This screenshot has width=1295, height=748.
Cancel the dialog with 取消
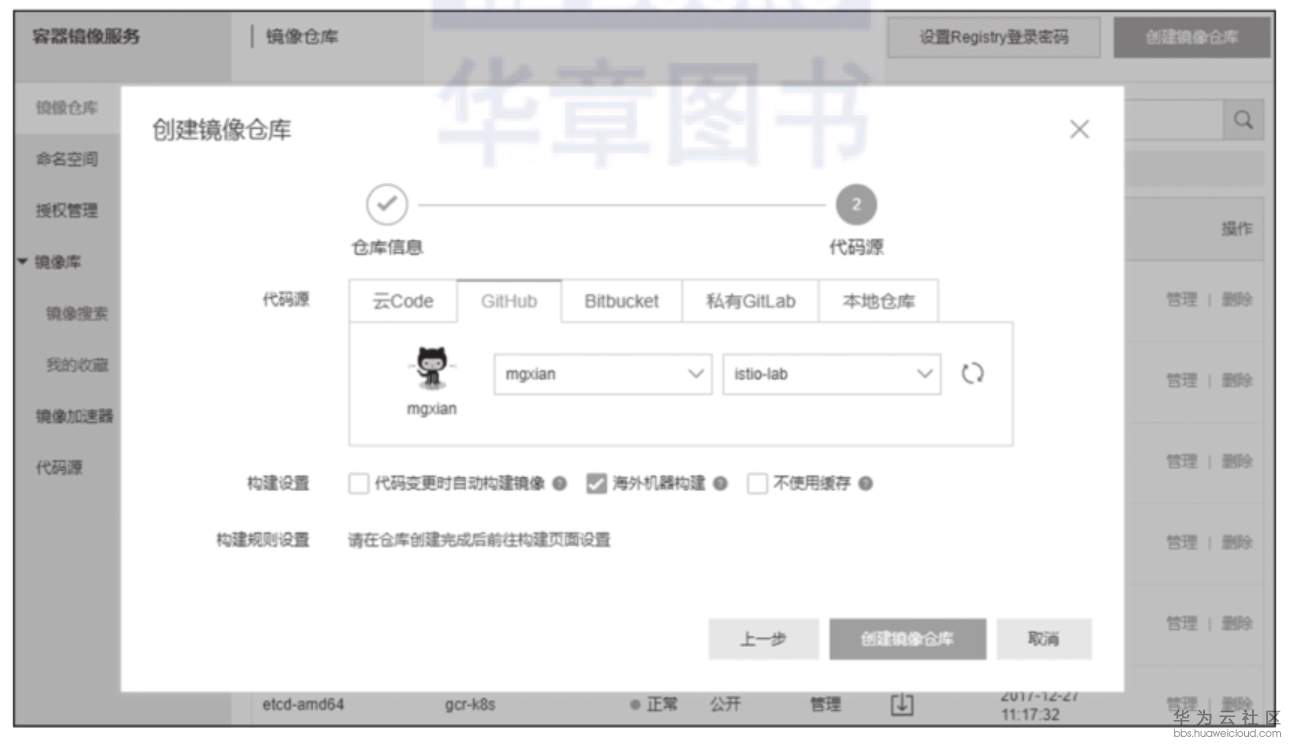click(1044, 639)
